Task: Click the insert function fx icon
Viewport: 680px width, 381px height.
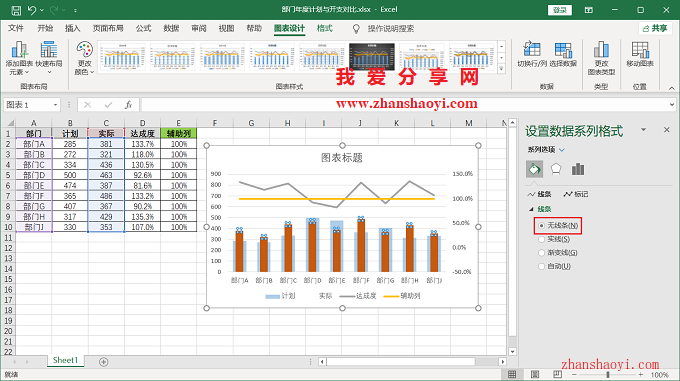Action: tap(128, 105)
